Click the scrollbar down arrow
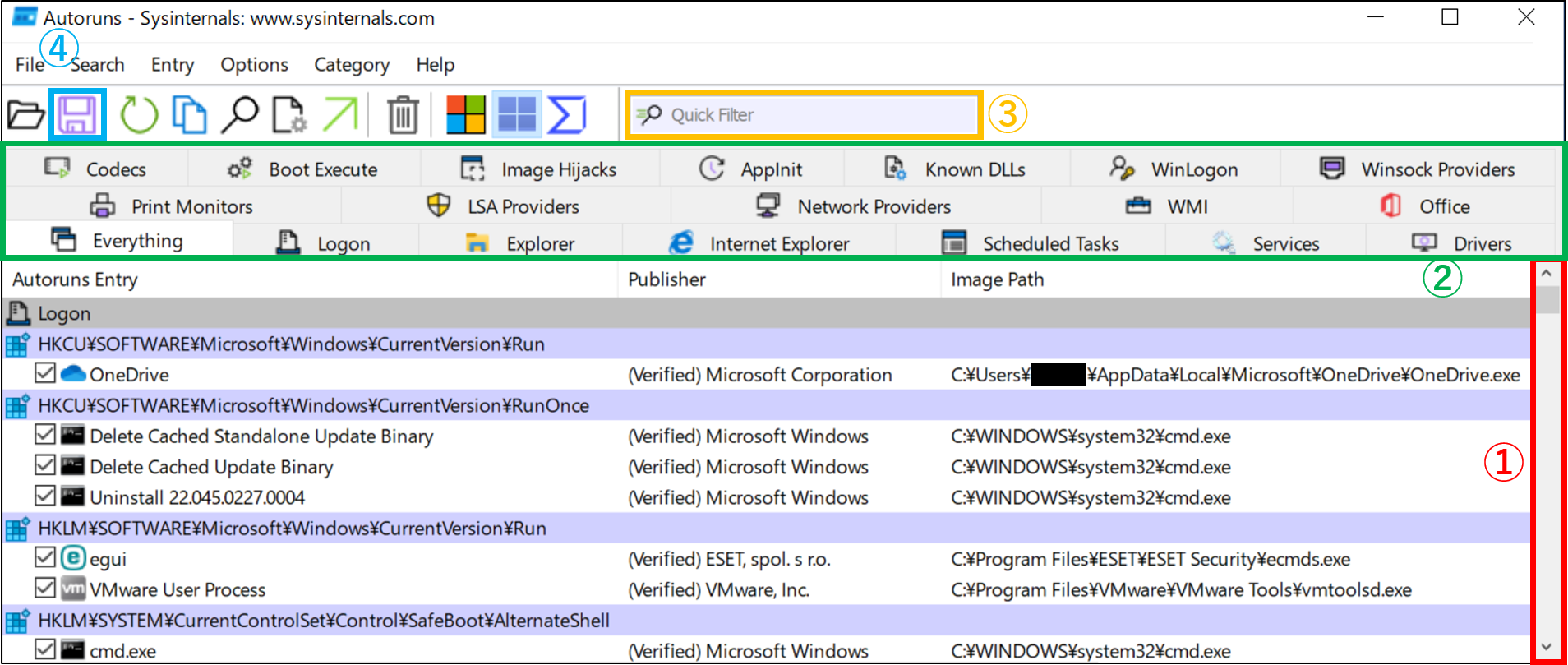 pos(1547,648)
